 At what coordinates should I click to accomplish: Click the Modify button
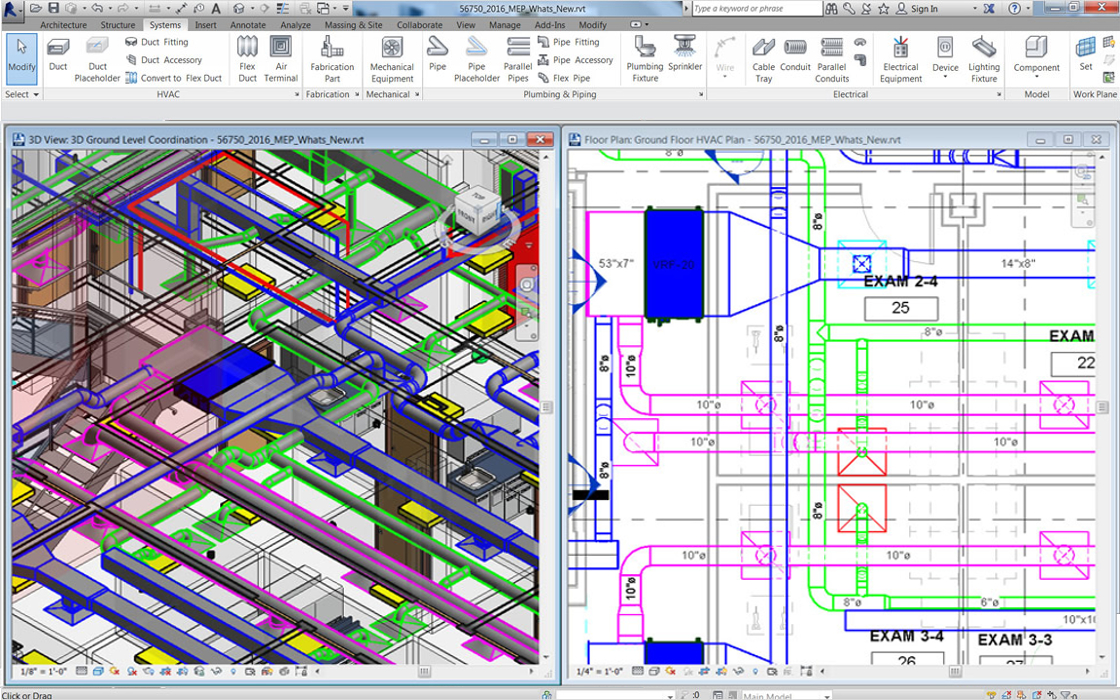[x=22, y=59]
